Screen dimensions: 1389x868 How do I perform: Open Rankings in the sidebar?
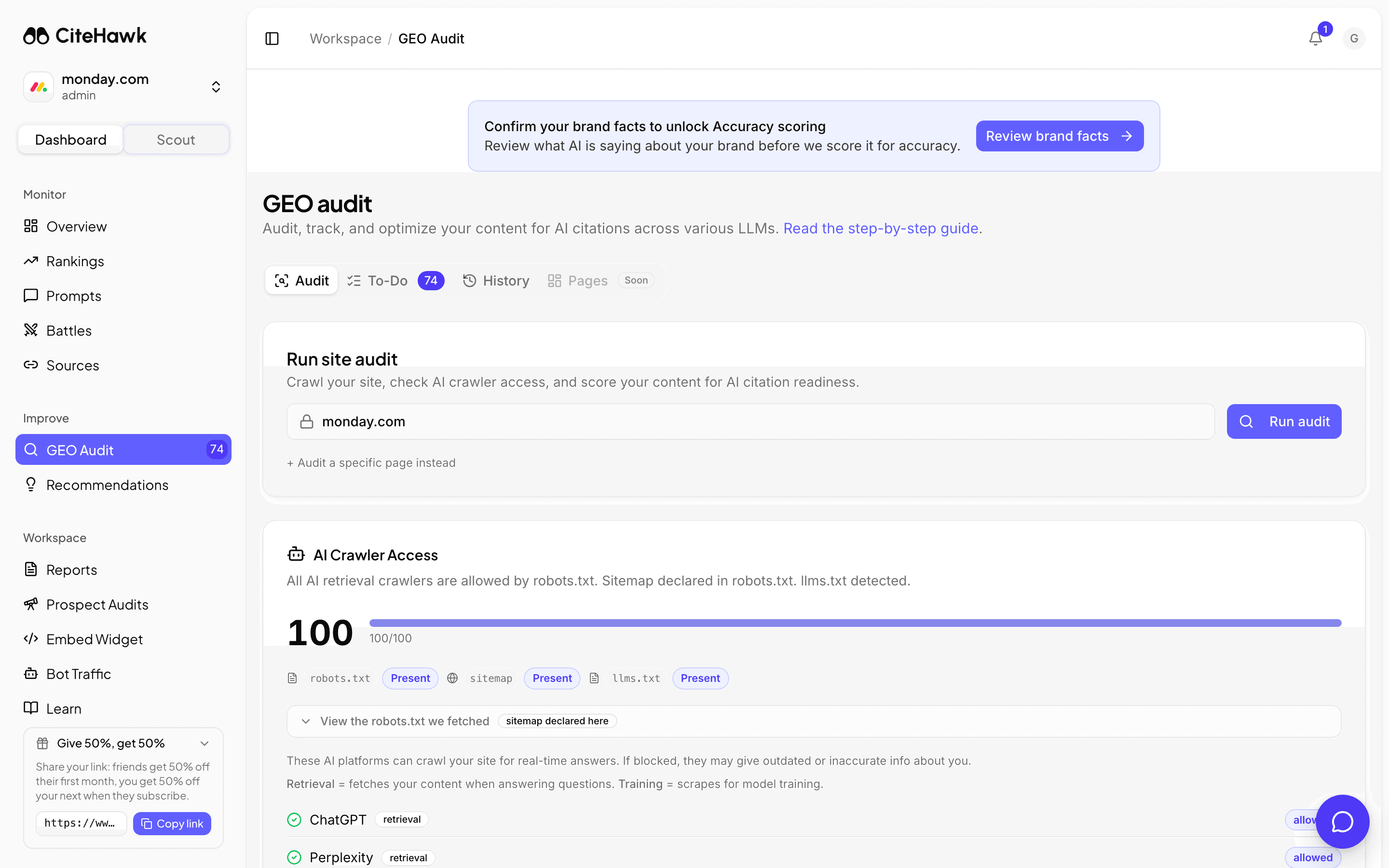(x=123, y=261)
